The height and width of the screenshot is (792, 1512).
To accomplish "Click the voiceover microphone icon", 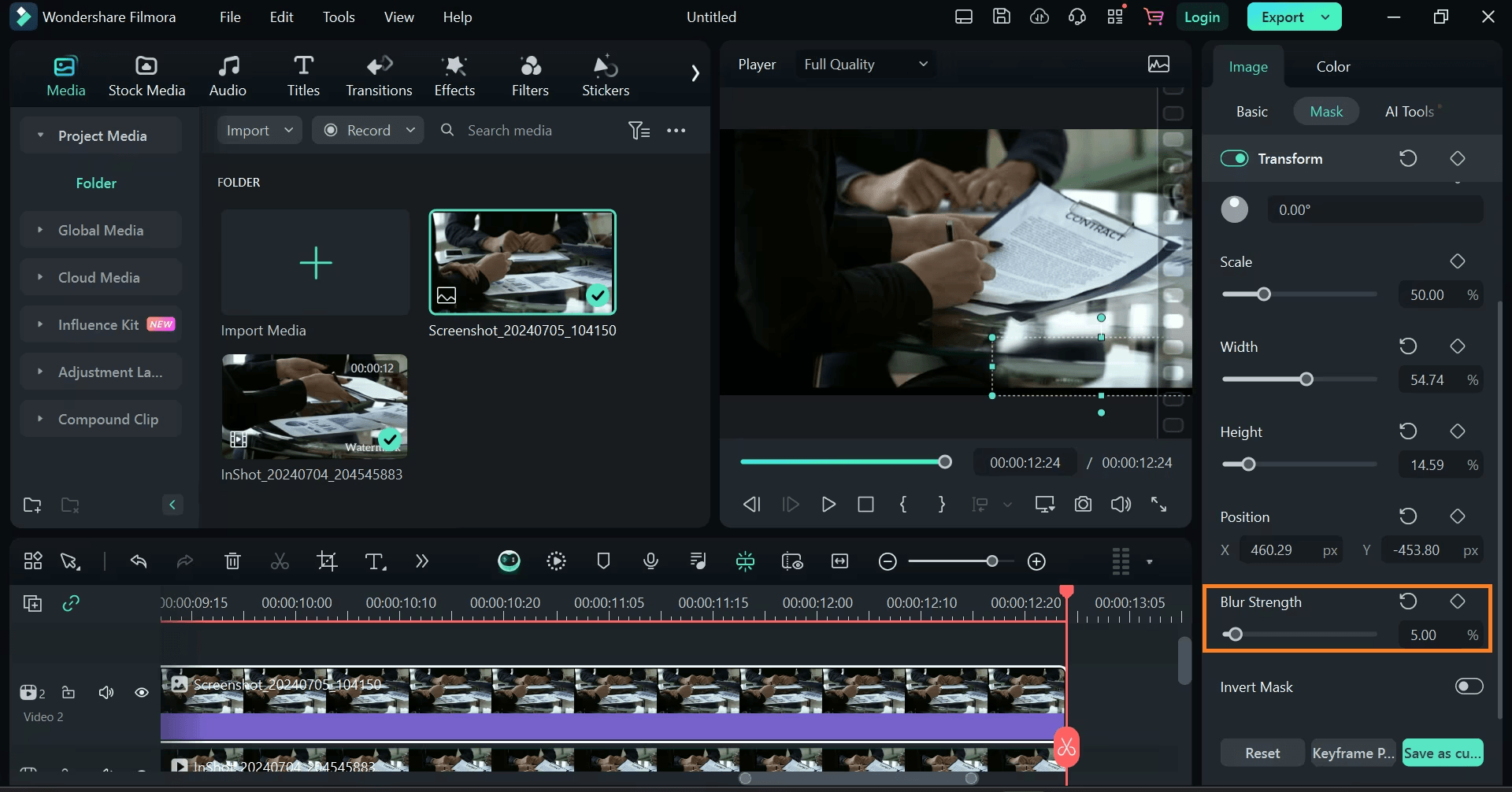I will pos(650,561).
